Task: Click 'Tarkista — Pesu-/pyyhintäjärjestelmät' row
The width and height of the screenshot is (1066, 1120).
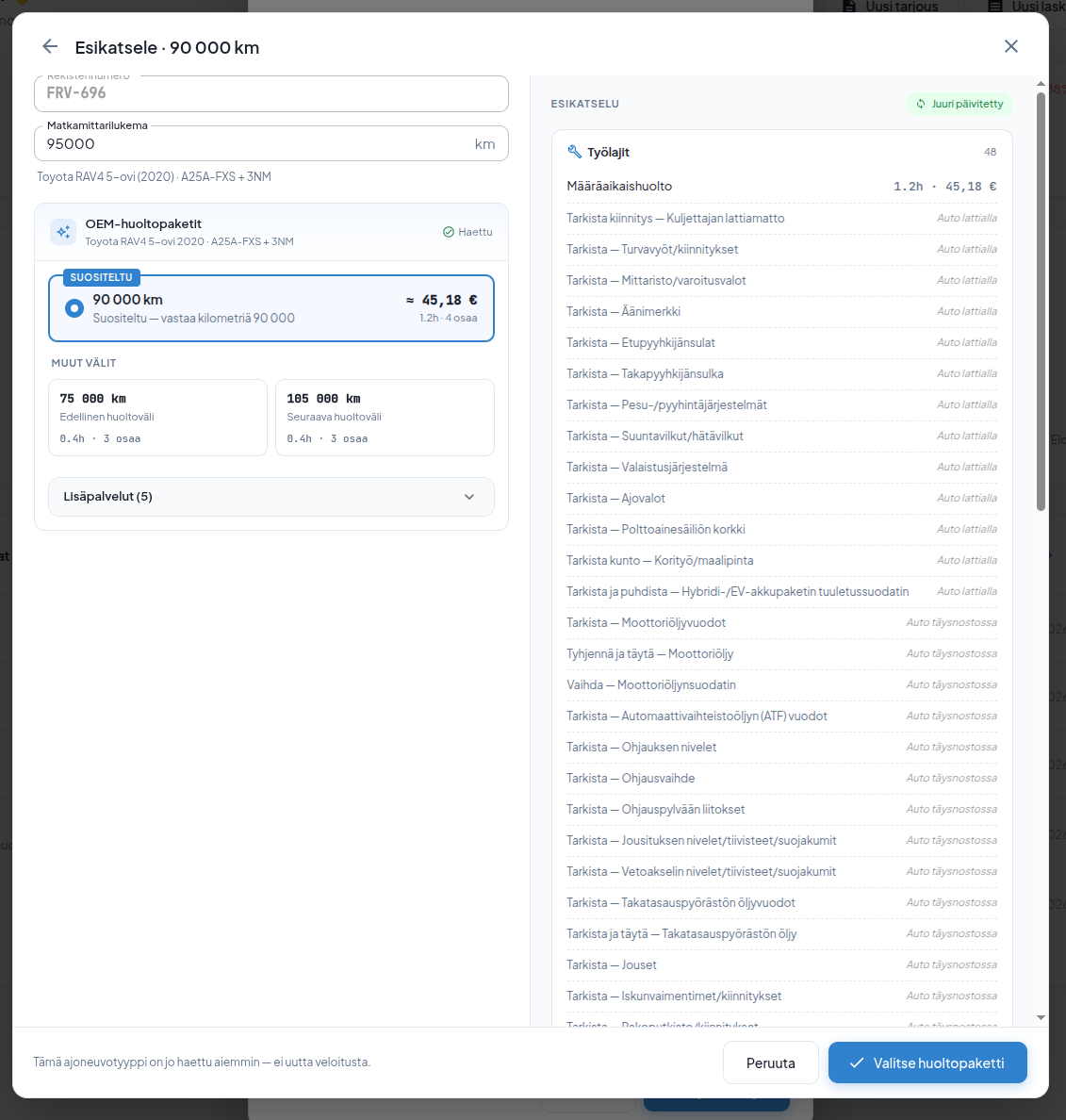Action: pyautogui.click(x=782, y=405)
